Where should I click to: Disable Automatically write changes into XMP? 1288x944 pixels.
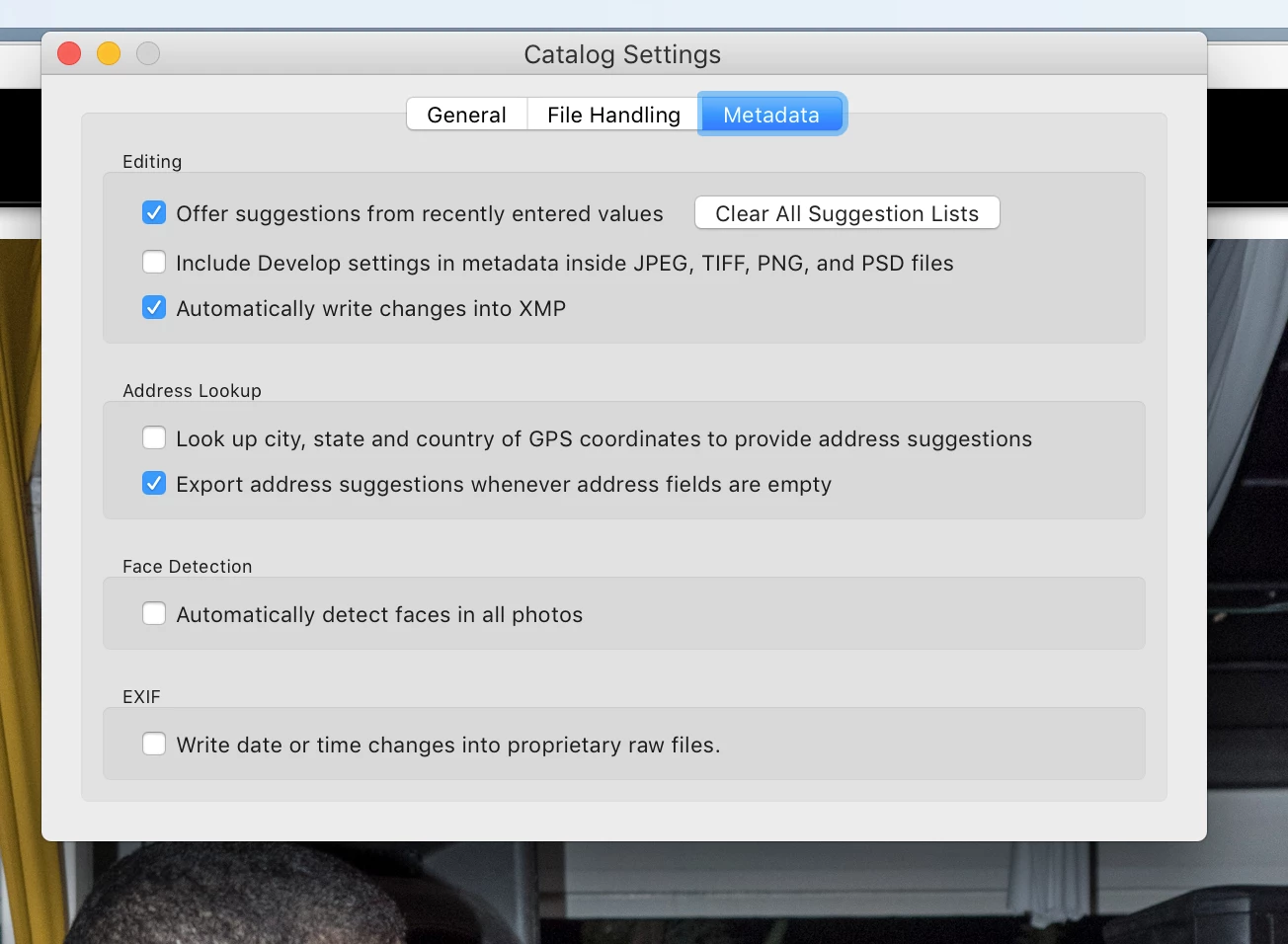coord(154,307)
